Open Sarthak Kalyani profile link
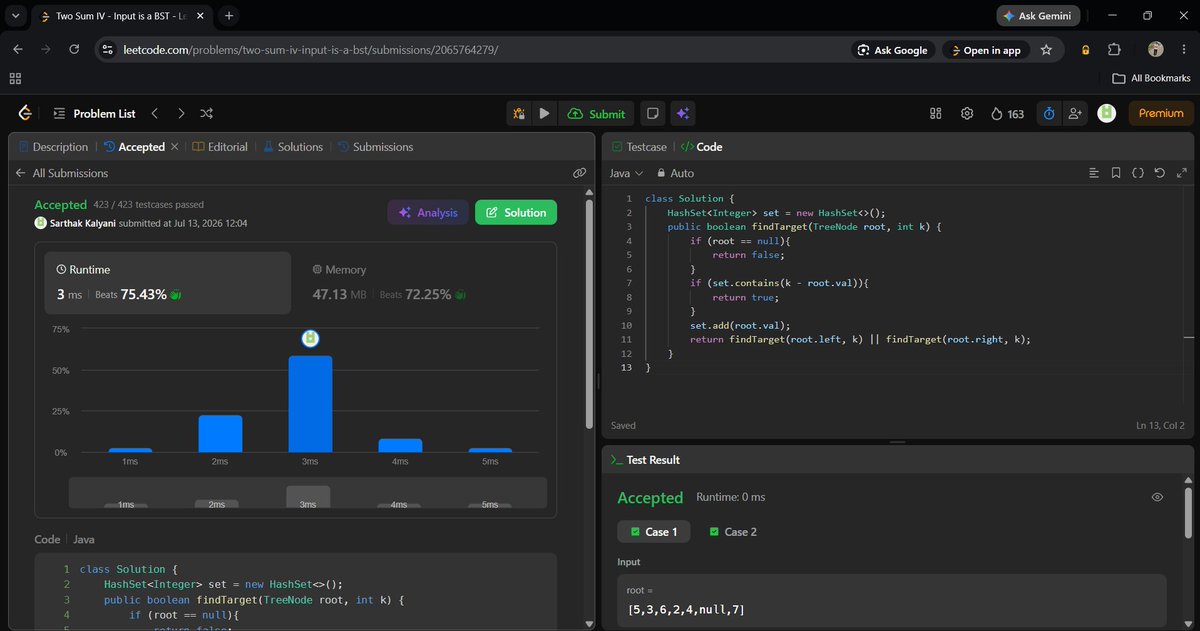 [82, 223]
